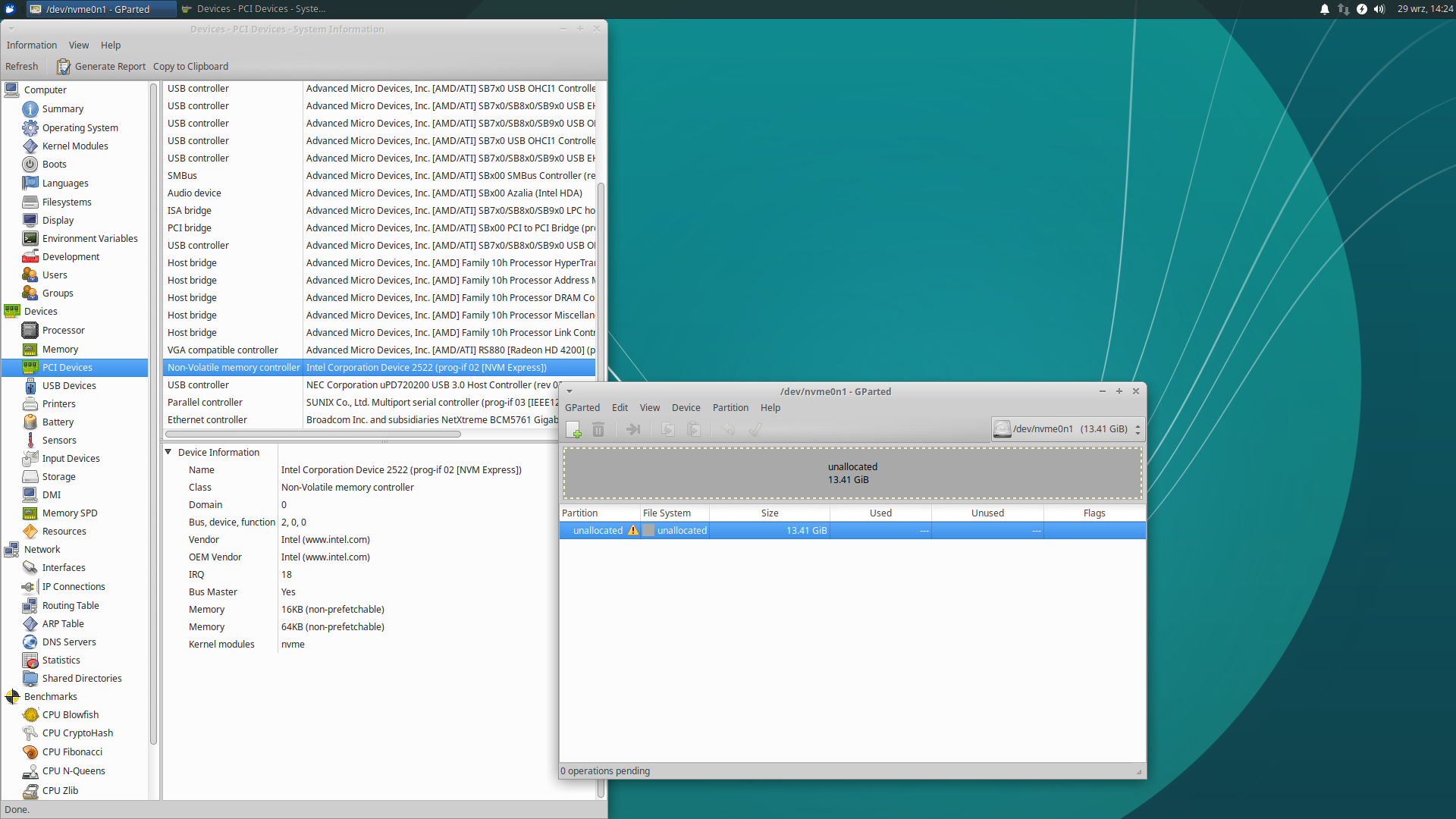Select the Parallel controller row
Image resolution: width=1456 pixels, height=819 pixels.
coord(362,403)
